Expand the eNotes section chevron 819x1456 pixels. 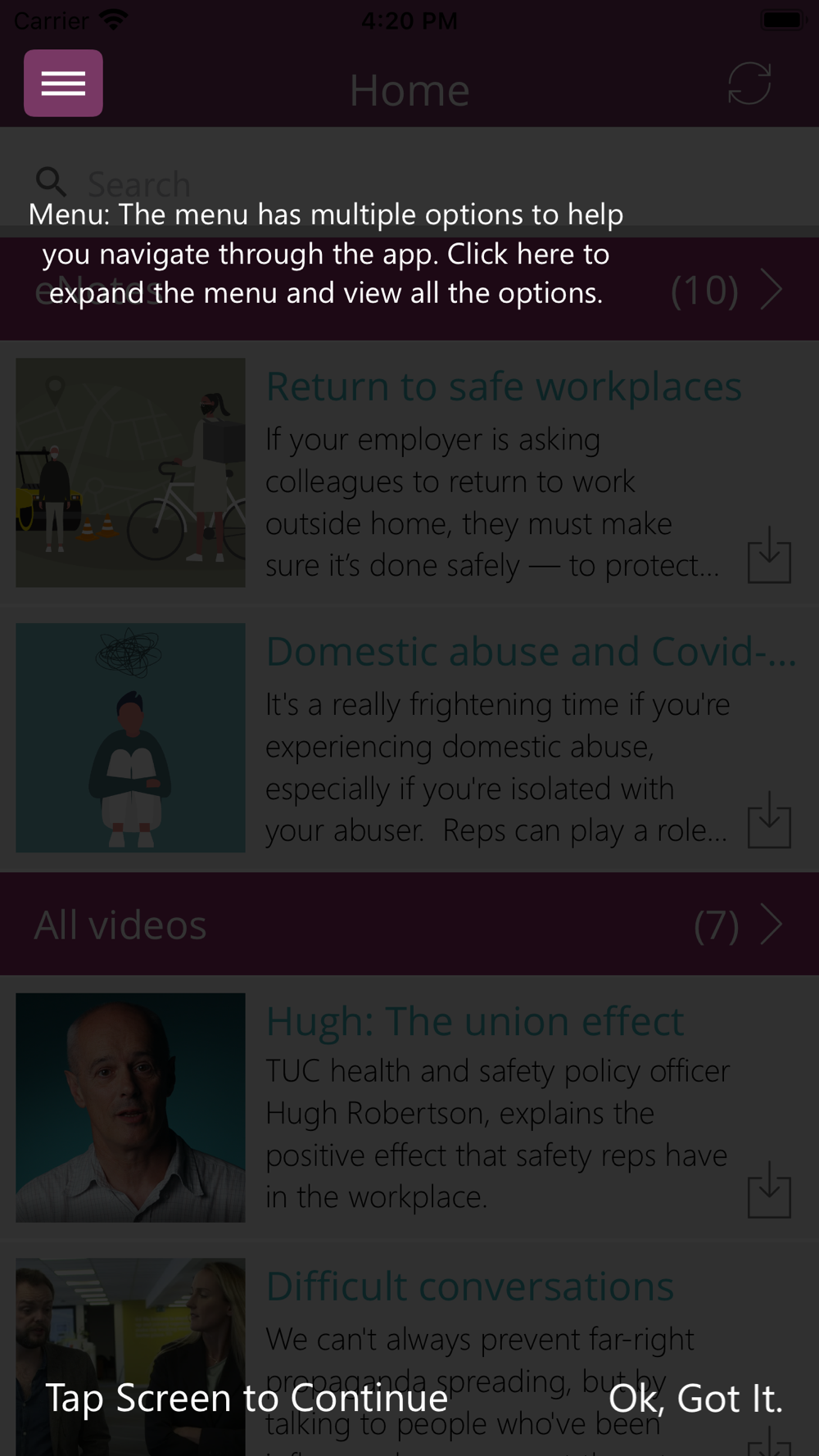click(771, 289)
